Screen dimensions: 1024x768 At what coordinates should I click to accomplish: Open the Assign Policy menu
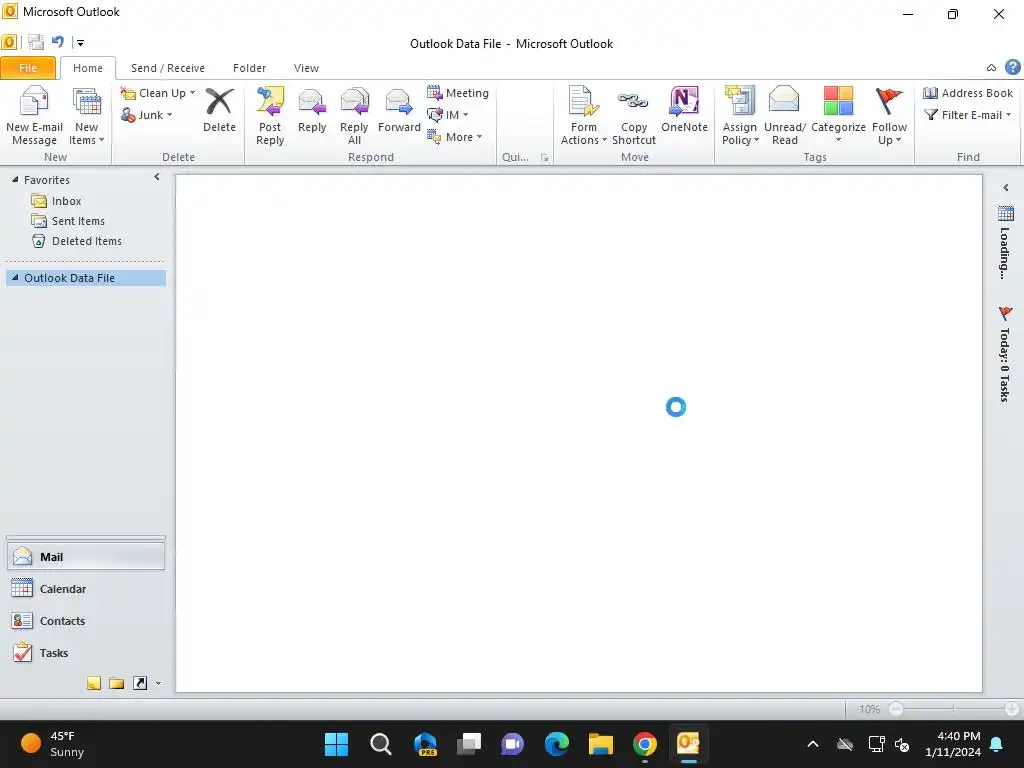739,116
